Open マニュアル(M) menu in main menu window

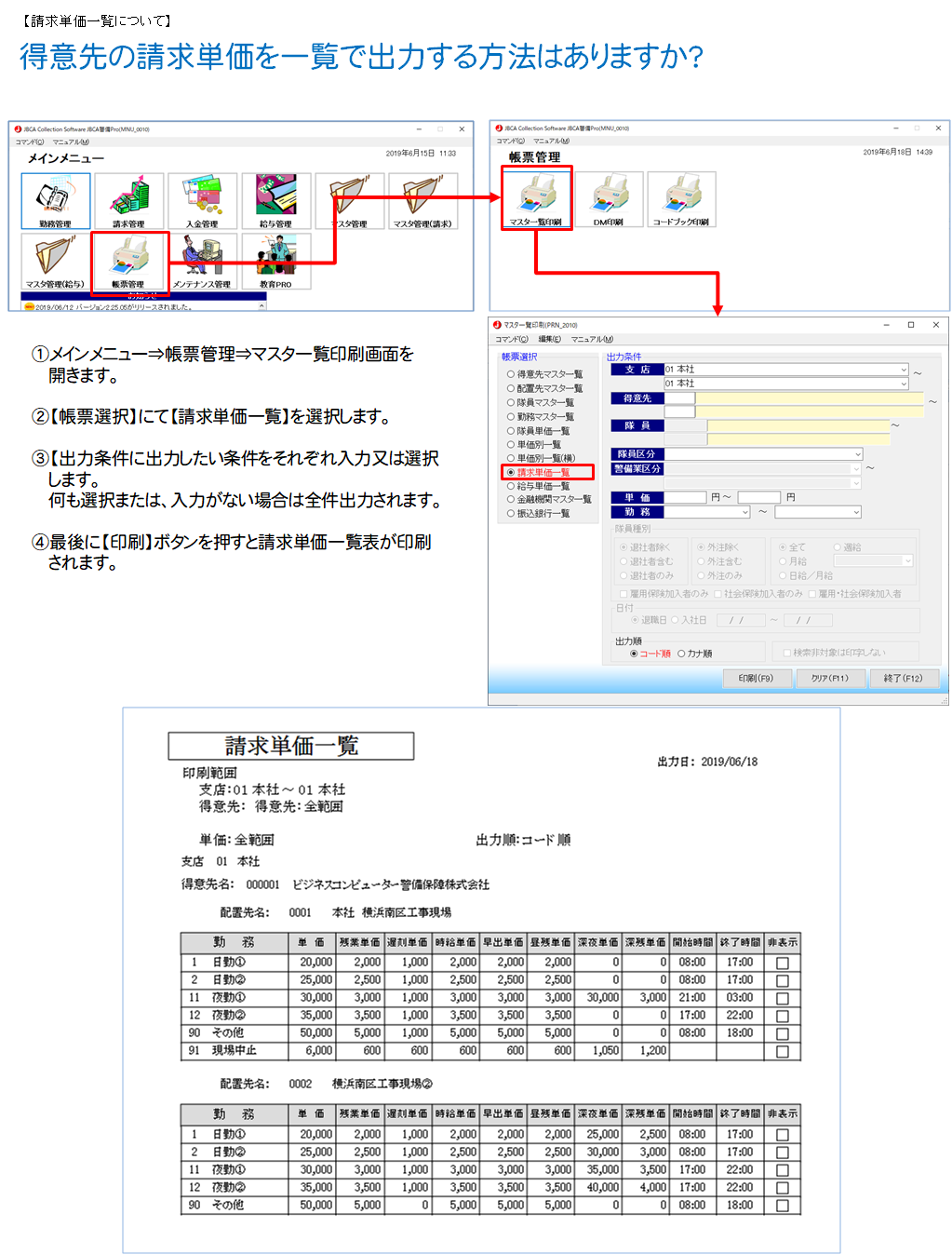[71, 142]
